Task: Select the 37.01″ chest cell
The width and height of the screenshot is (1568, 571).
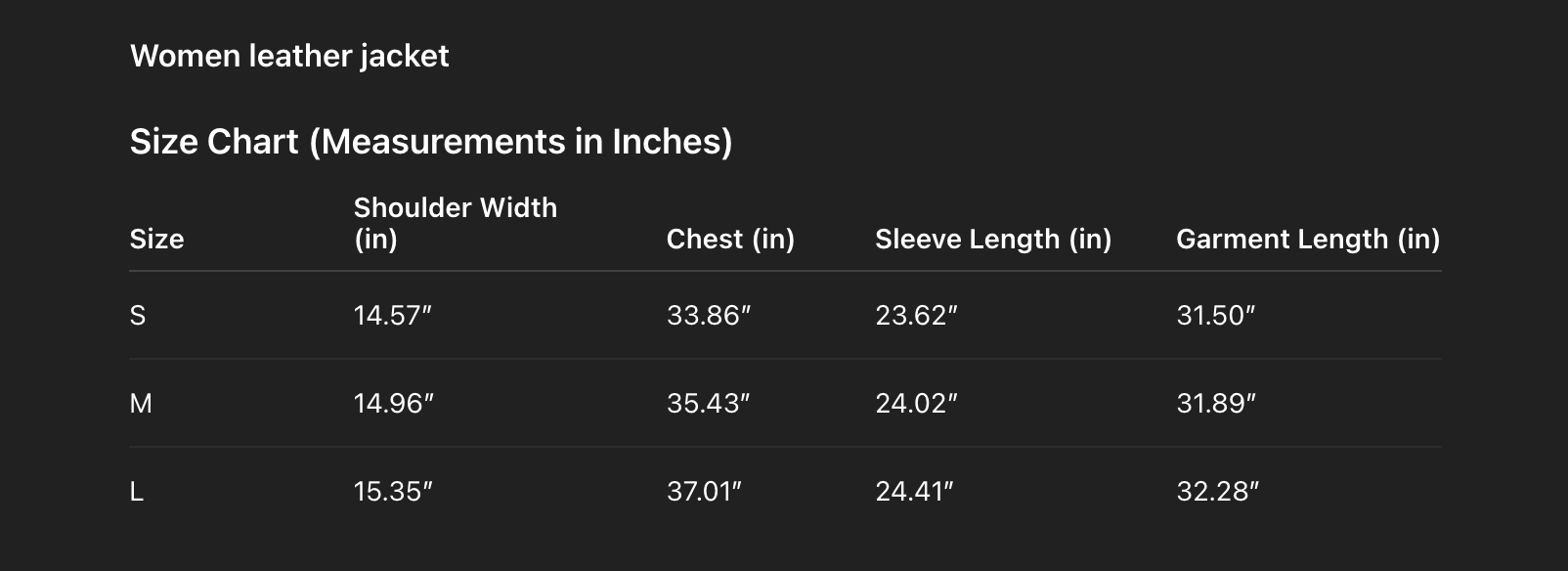Action: point(704,492)
